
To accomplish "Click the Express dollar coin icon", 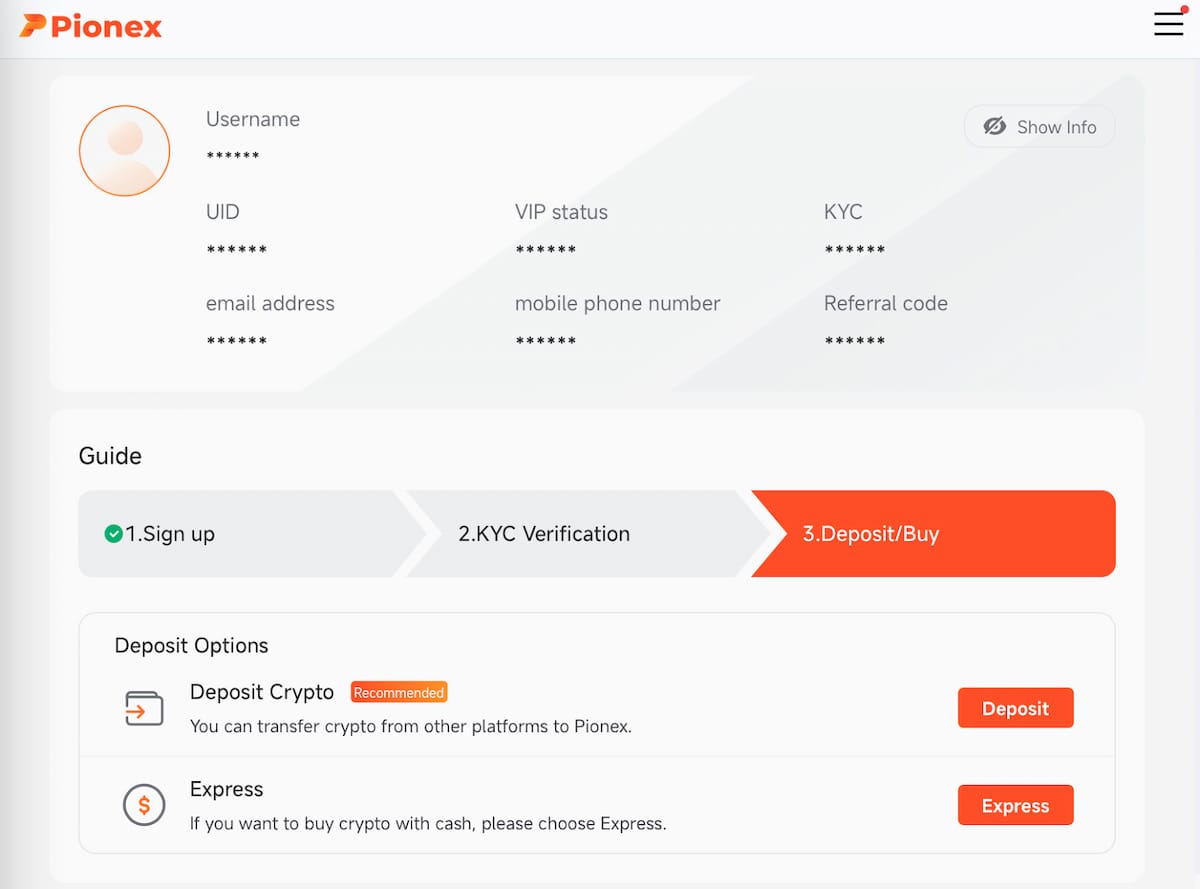I will (143, 805).
